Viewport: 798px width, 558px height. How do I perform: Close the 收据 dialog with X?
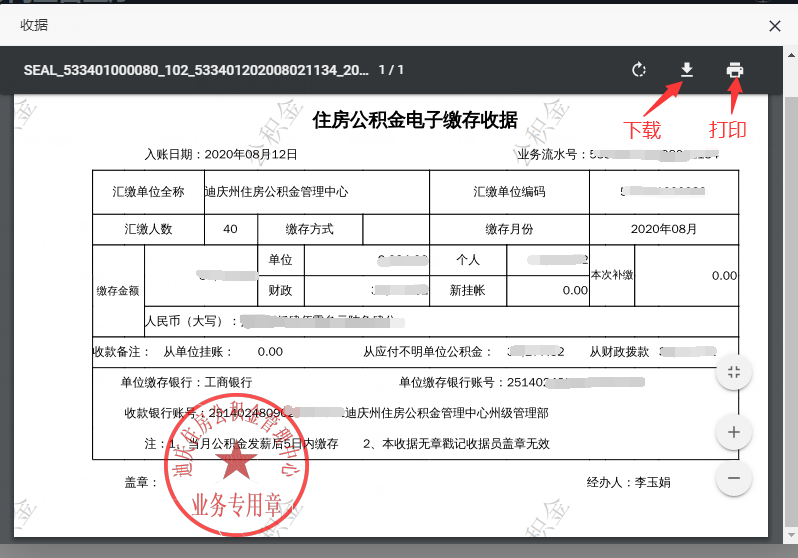[774, 25]
